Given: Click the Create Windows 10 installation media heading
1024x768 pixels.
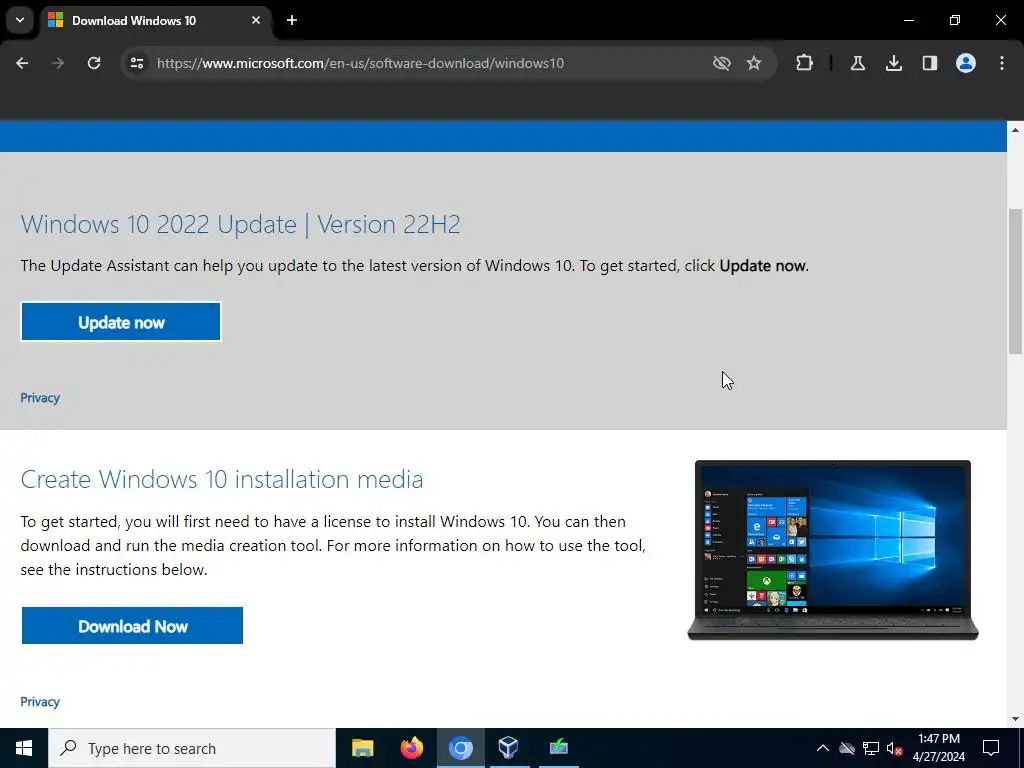Looking at the screenshot, I should pos(222,479).
